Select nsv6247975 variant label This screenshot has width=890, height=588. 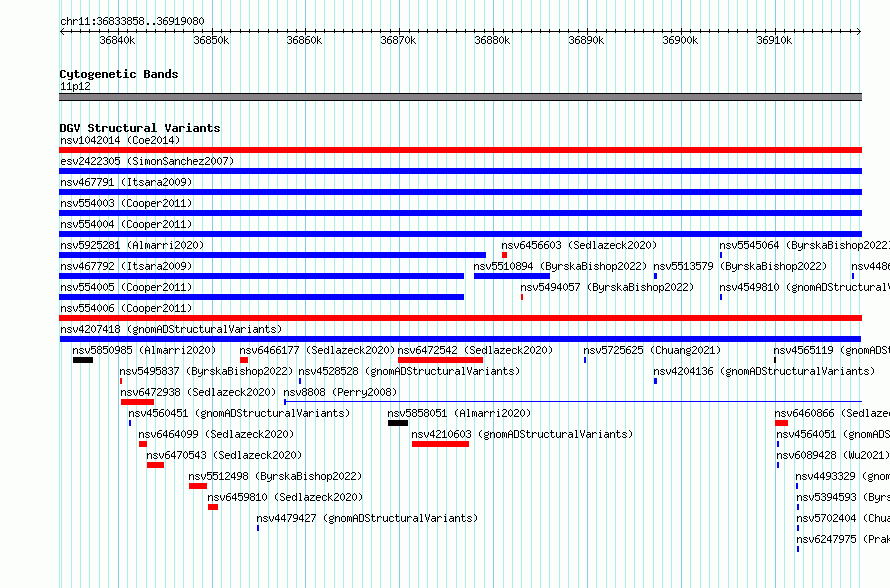click(x=842, y=539)
